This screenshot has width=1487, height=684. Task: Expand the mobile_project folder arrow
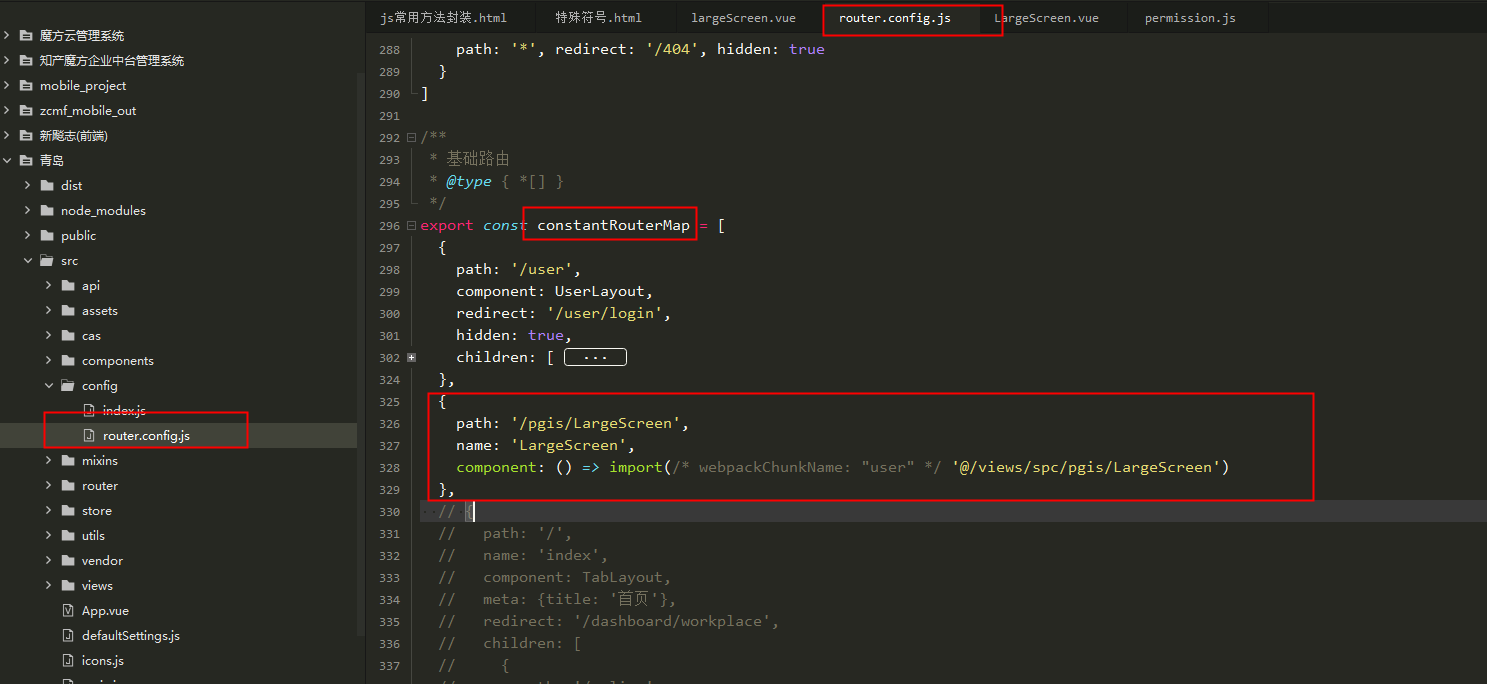click(x=7, y=85)
